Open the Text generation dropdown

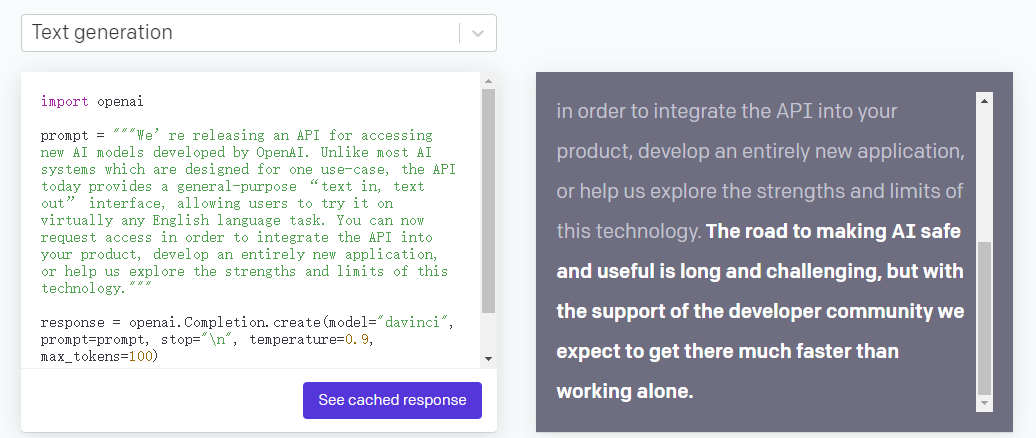coord(240,33)
